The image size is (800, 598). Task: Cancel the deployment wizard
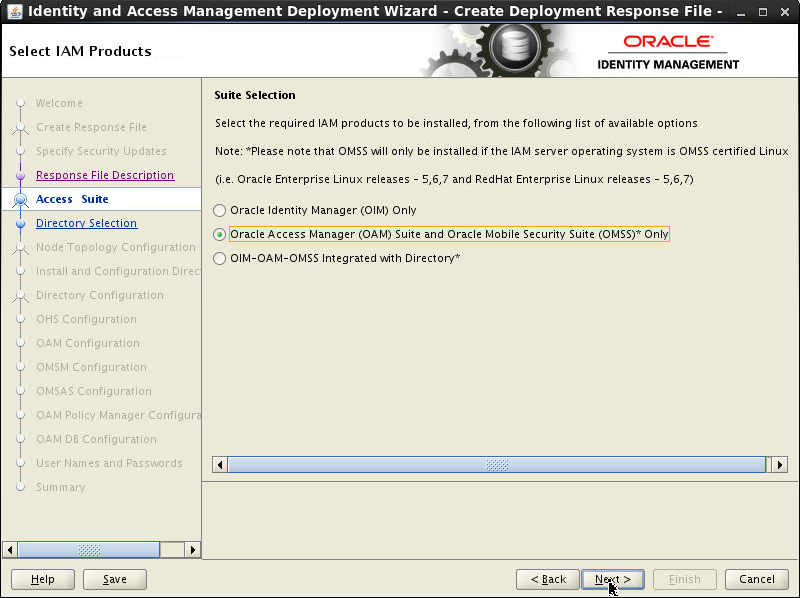tap(757, 579)
